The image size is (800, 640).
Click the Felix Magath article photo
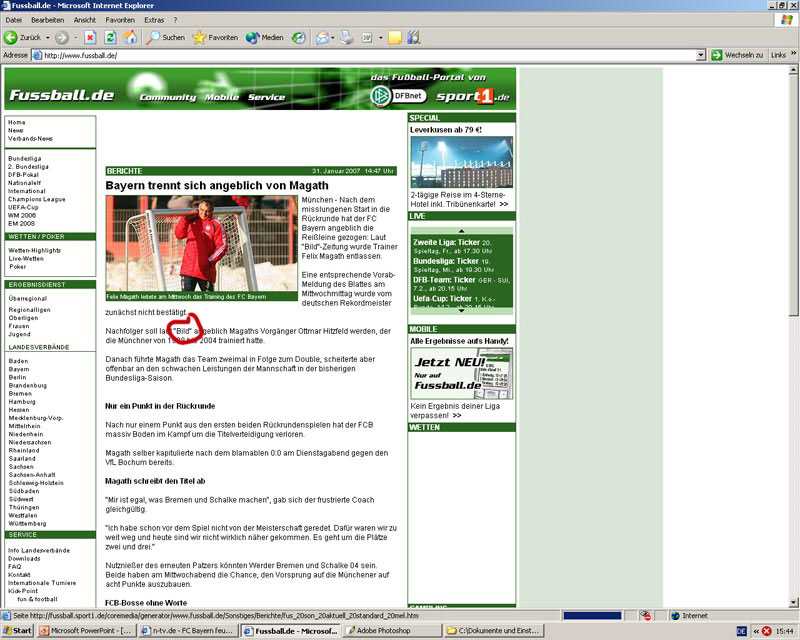(202, 244)
